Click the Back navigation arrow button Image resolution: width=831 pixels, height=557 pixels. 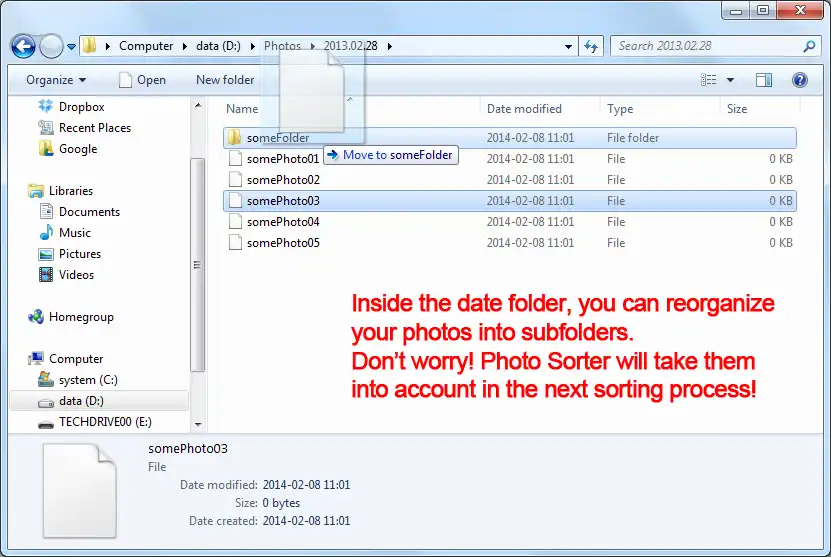tap(23, 47)
